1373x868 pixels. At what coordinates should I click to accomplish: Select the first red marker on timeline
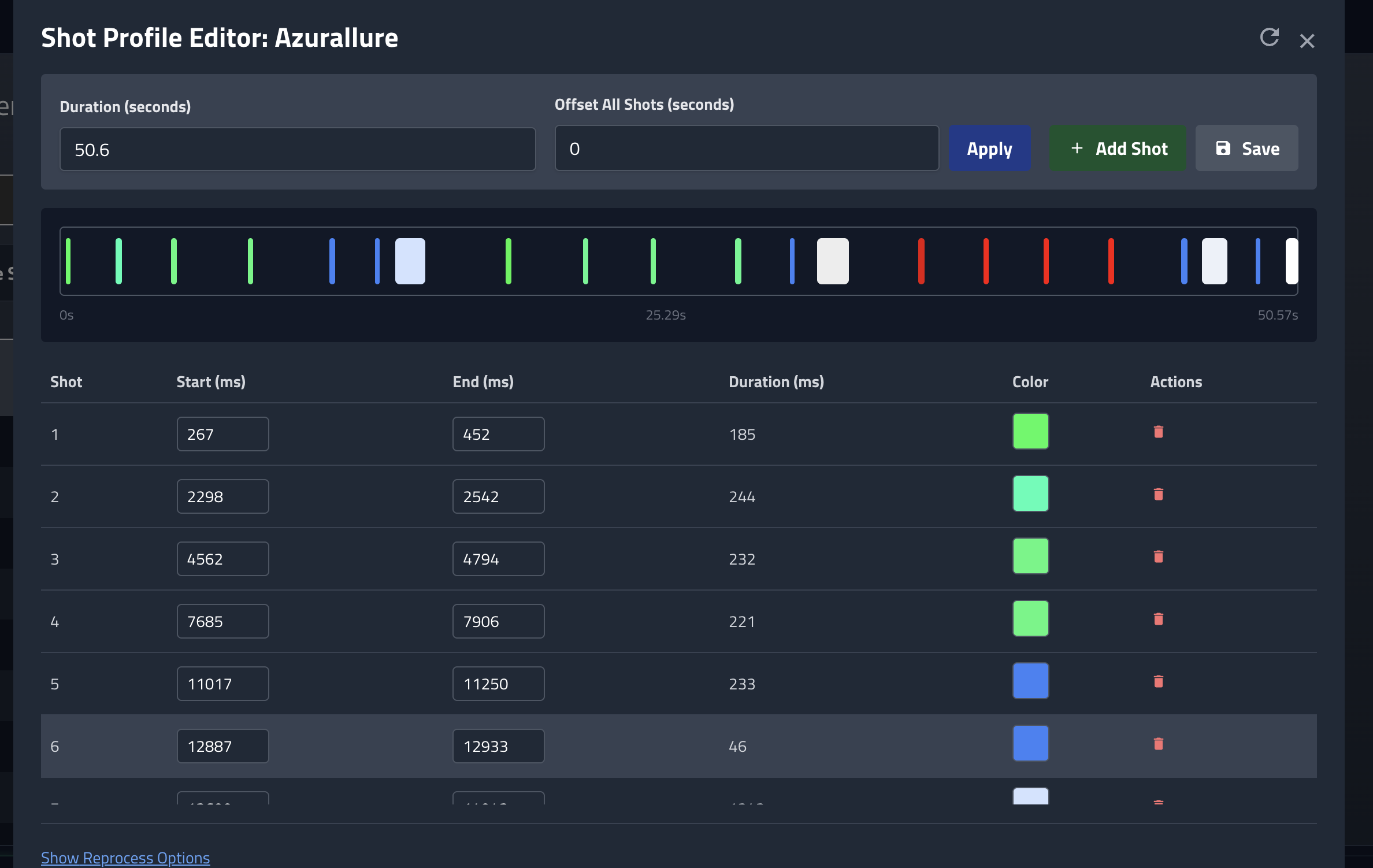tap(921, 261)
